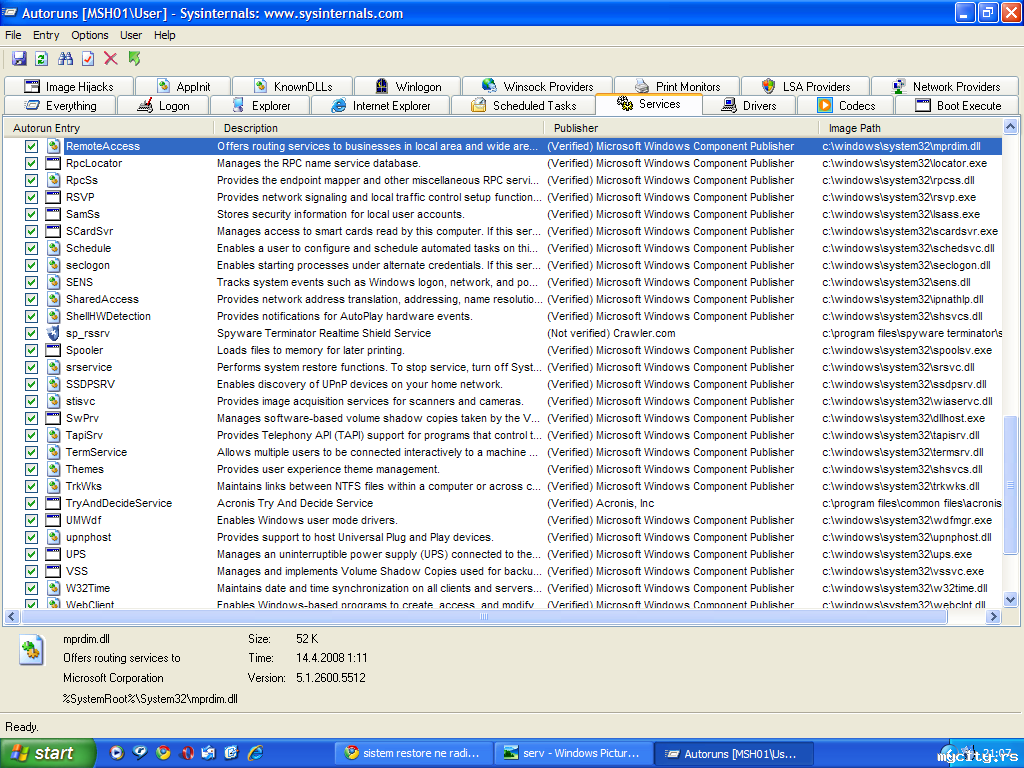Click the stisvc entry icon
The height and width of the screenshot is (768, 1024).
[53, 401]
